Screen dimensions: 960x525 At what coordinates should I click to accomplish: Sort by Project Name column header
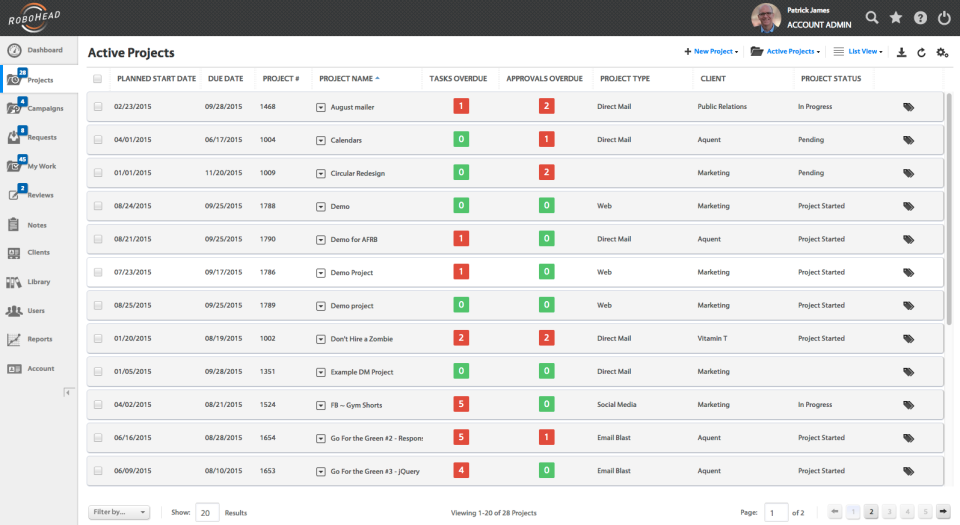pyautogui.click(x=346, y=78)
